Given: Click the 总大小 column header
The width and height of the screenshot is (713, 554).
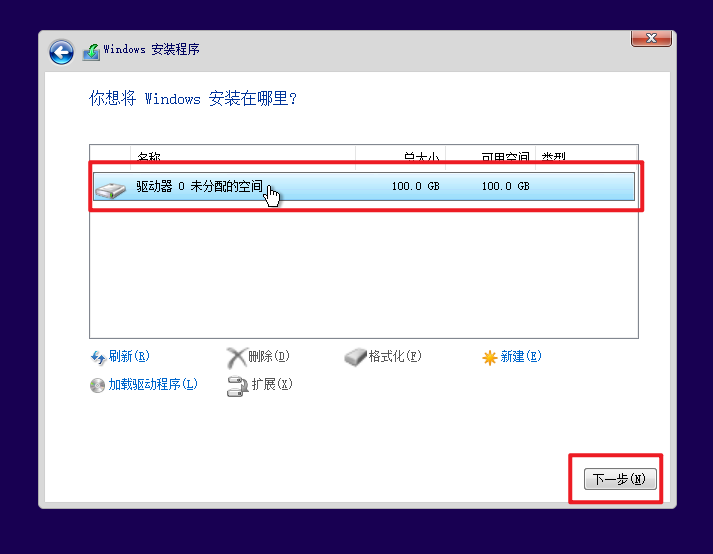Looking at the screenshot, I should pos(421,157).
